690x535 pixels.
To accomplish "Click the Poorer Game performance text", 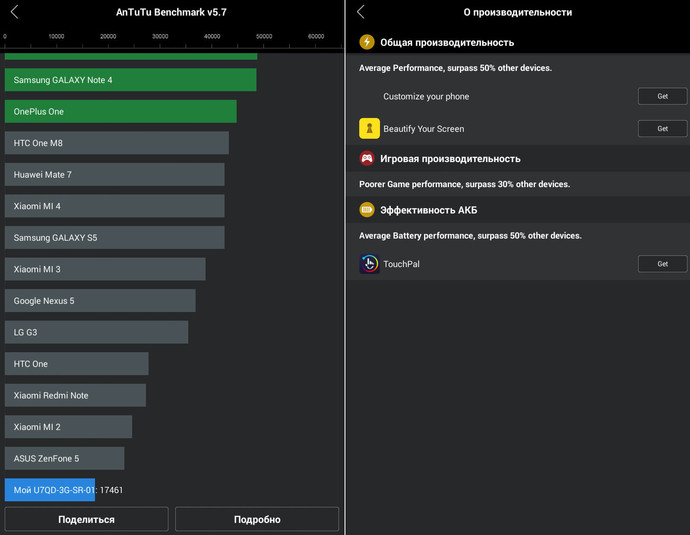I will click(464, 184).
